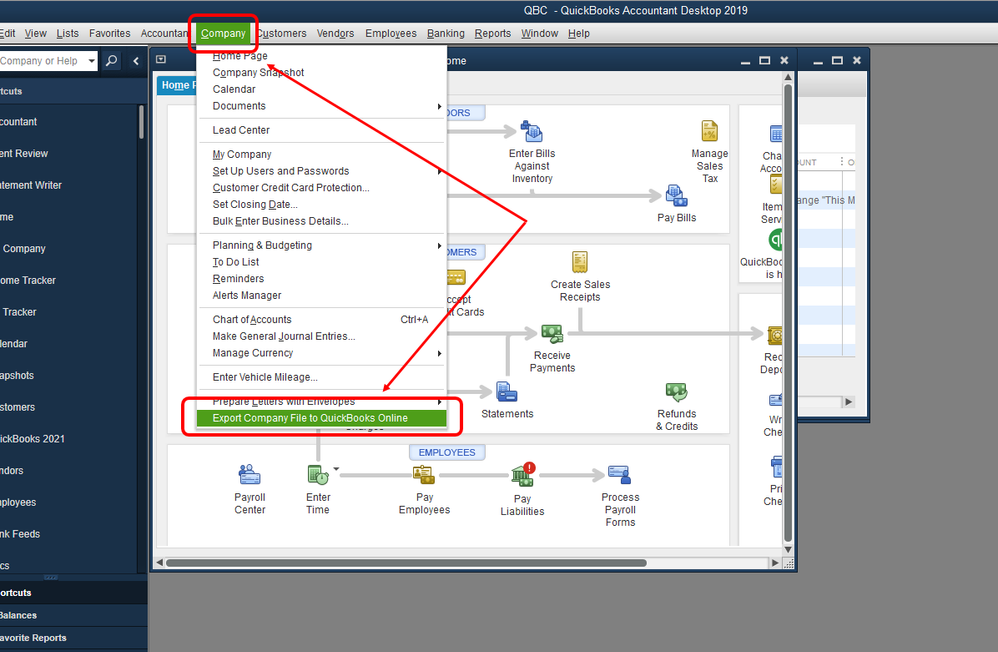
Task: Select Set Closing Date entry
Action: 321,204
